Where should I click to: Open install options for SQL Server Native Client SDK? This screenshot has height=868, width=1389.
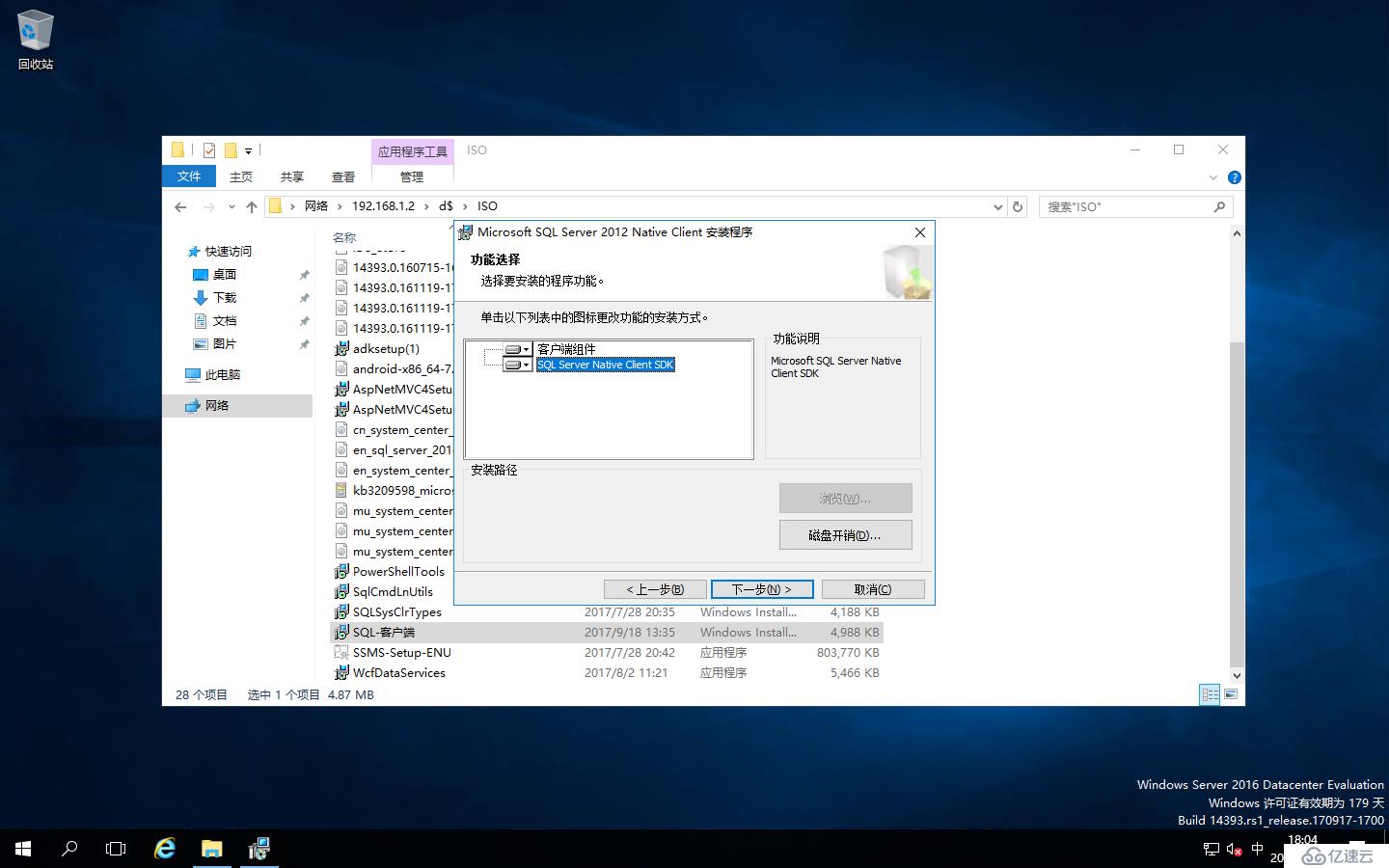(x=518, y=365)
